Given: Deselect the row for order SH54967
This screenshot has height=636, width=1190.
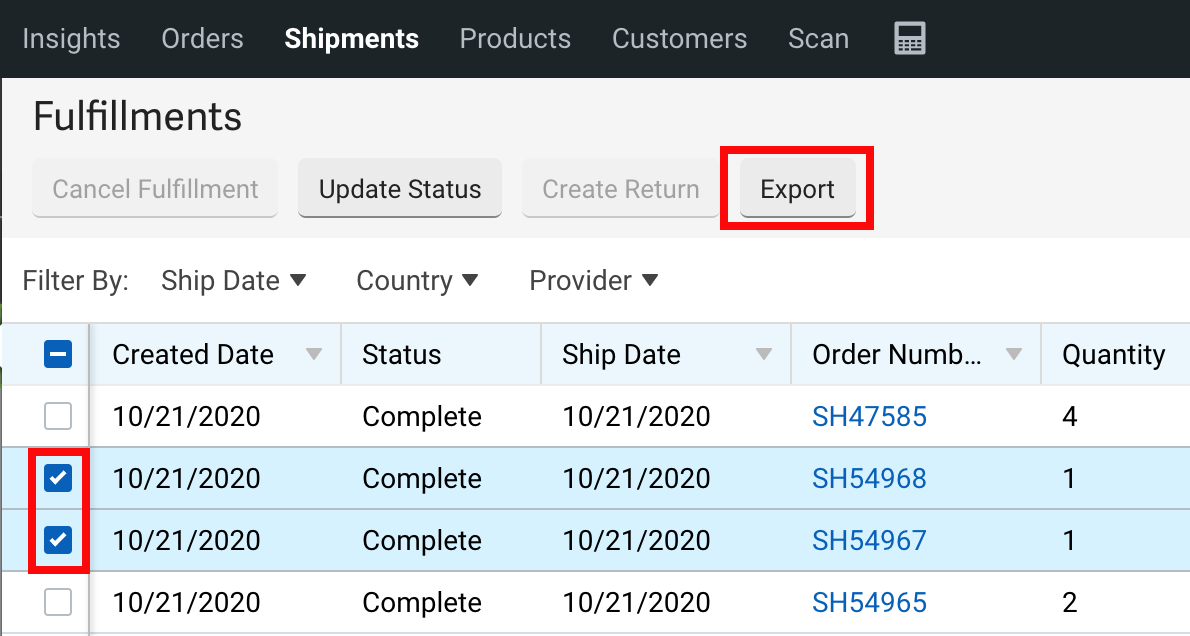Looking at the screenshot, I should pyautogui.click(x=58, y=541).
